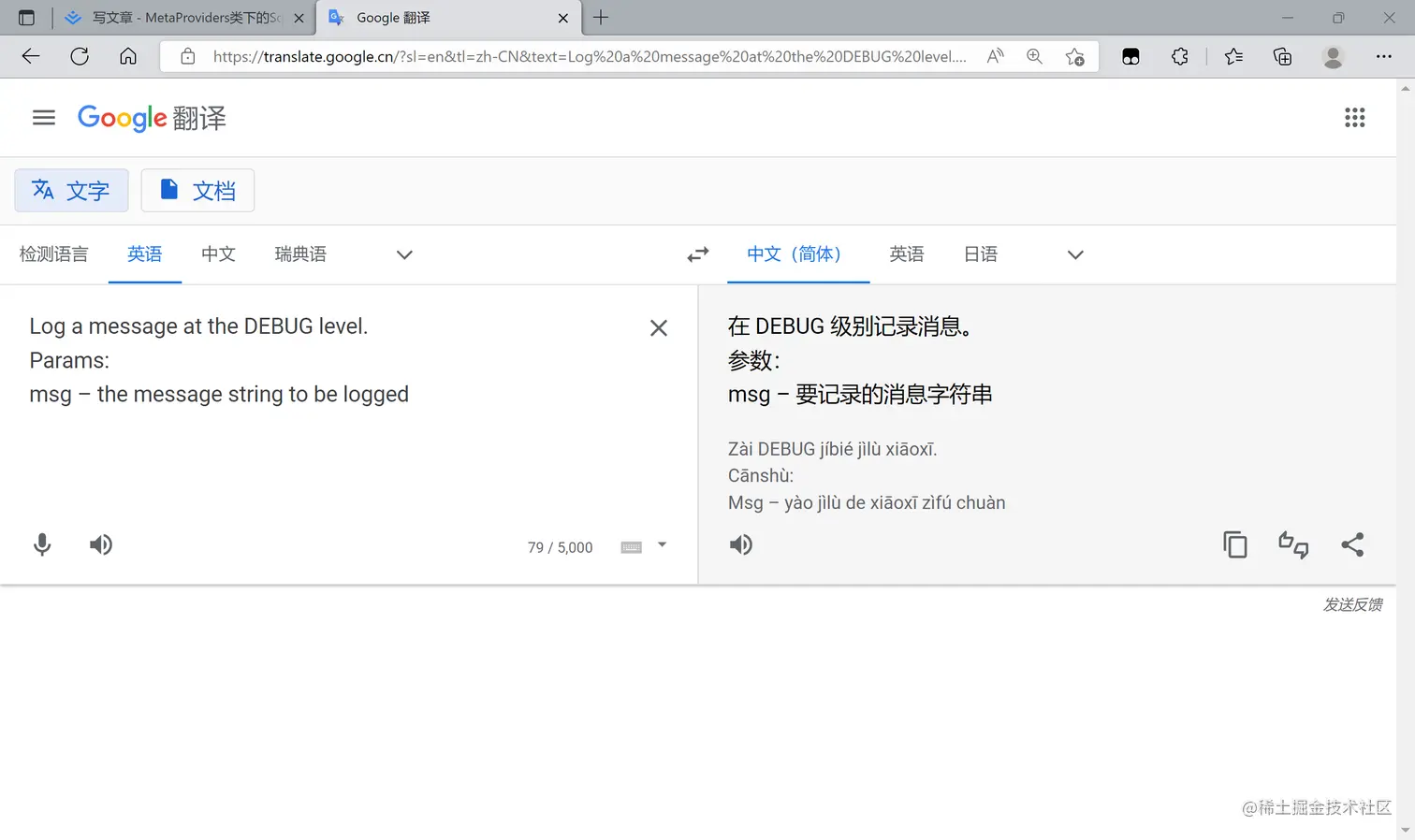Select 英语 as target language
This screenshot has width=1415, height=840.
point(907,254)
